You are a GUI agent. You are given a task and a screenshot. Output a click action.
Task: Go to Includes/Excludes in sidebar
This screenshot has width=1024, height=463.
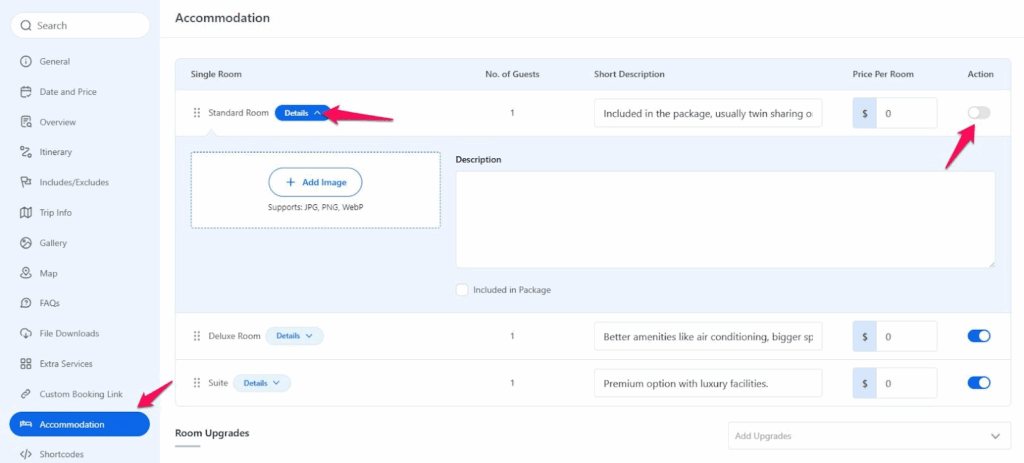pyautogui.click(x=74, y=182)
